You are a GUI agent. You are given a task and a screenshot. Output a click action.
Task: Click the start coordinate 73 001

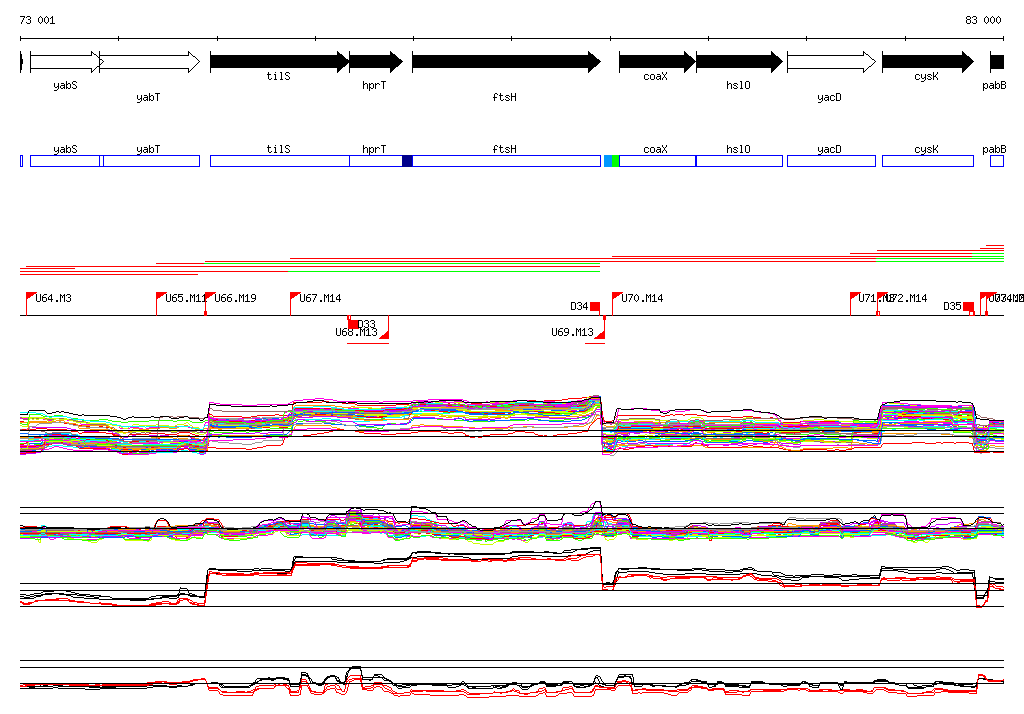(x=37, y=20)
